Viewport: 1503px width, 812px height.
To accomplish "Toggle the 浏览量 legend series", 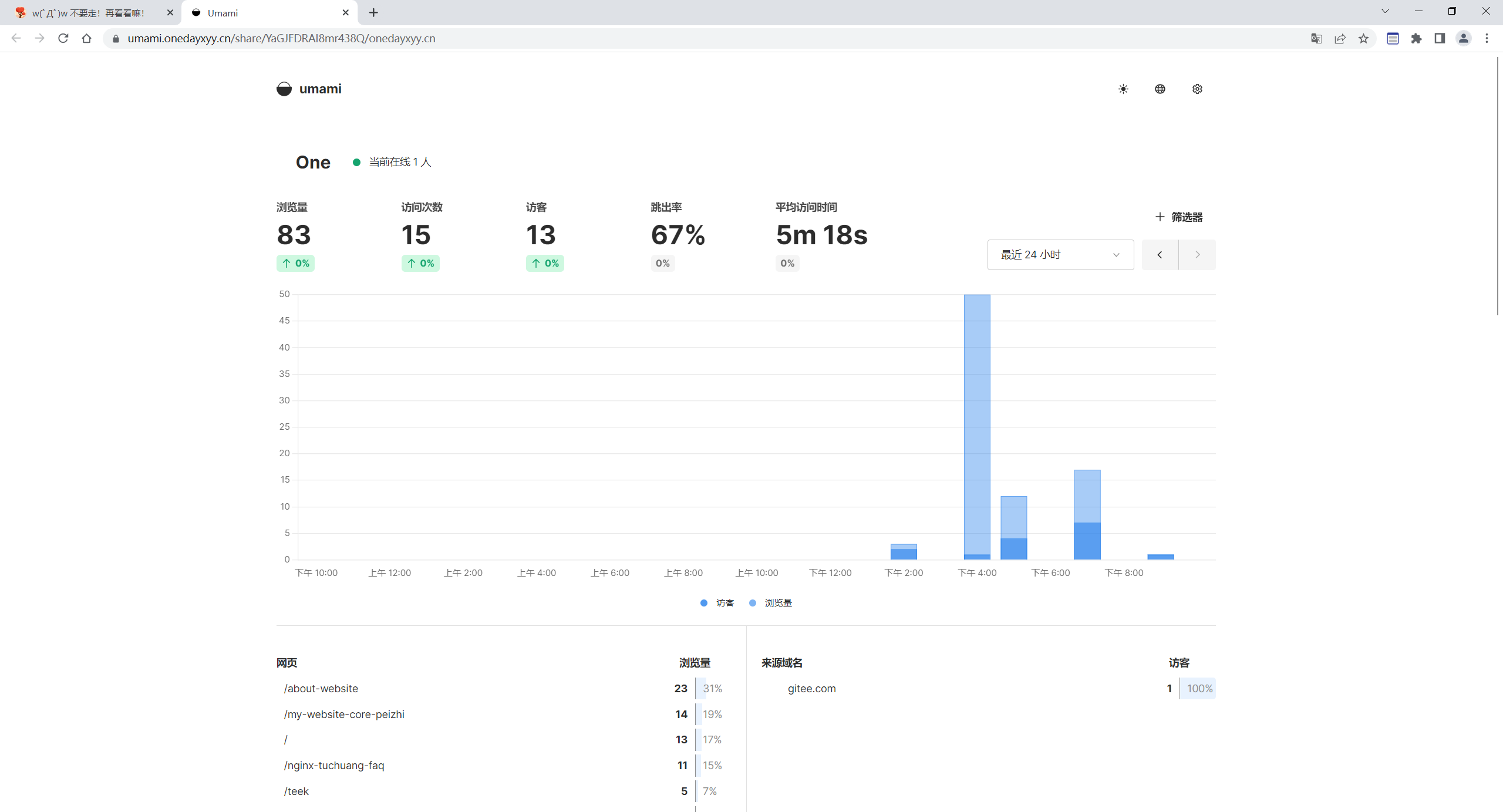I will coord(770,603).
